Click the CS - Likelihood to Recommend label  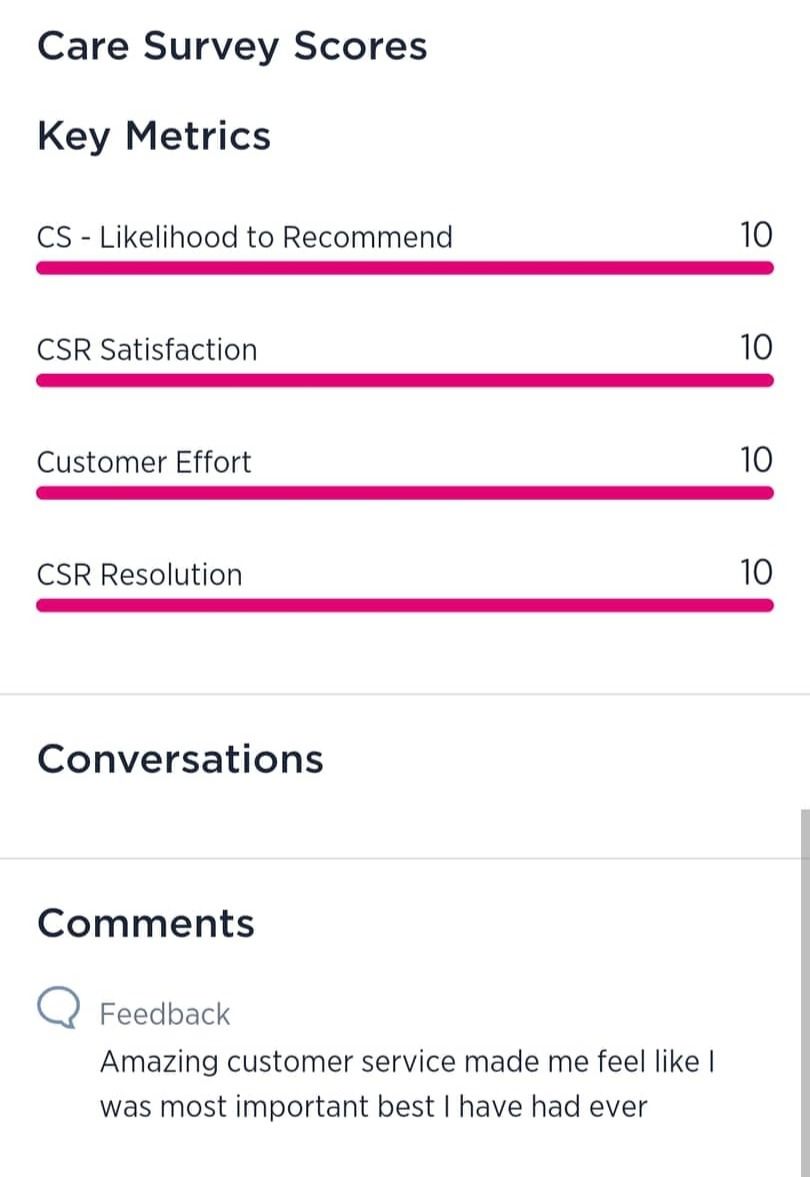pos(245,237)
